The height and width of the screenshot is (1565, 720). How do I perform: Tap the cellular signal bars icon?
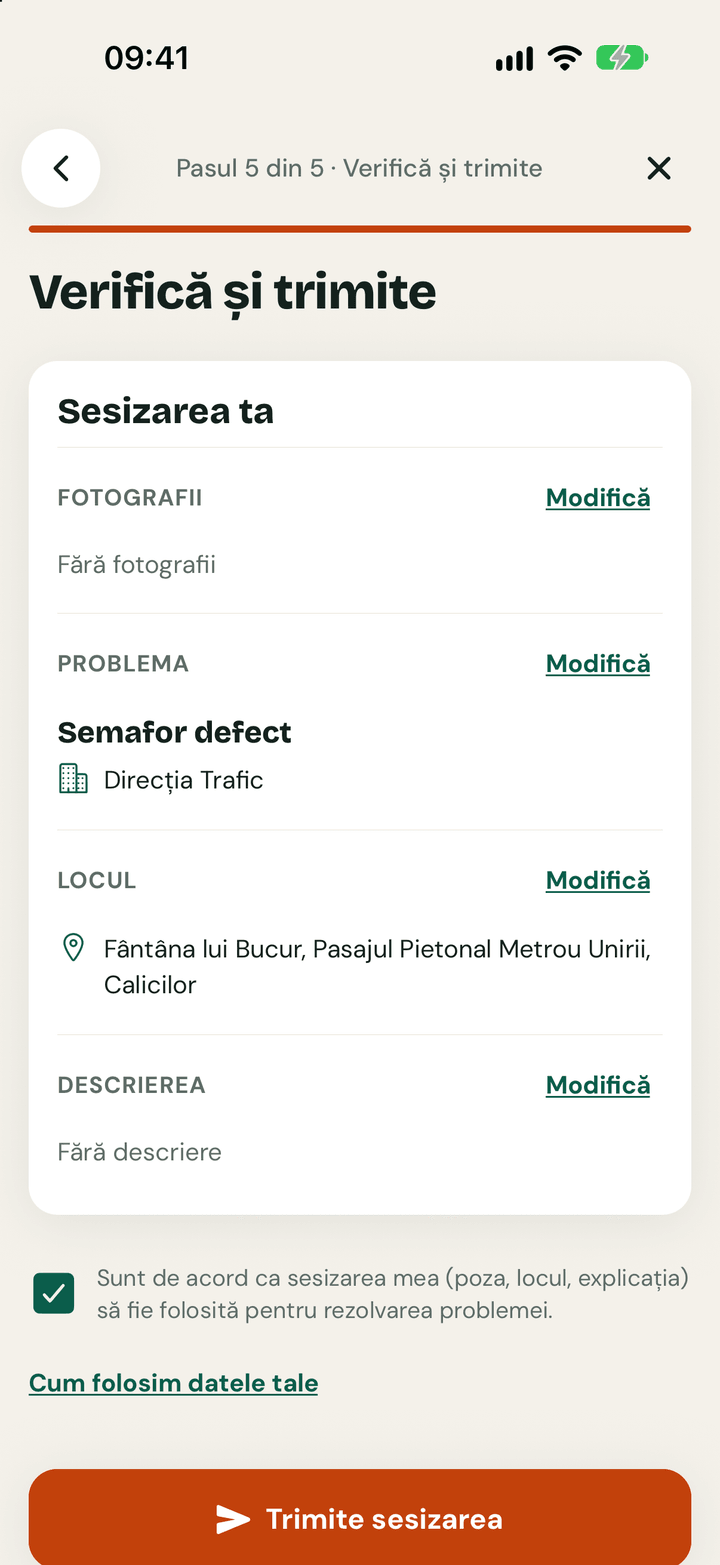click(x=514, y=60)
